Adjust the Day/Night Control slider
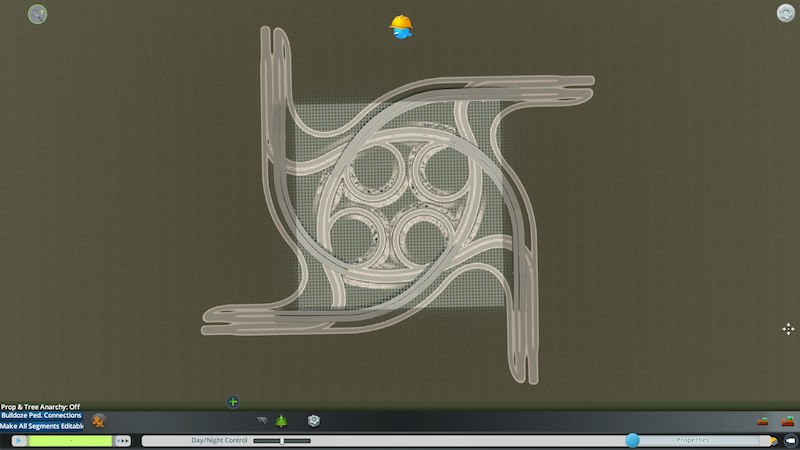Image resolution: width=800 pixels, height=450 pixels. pos(282,440)
